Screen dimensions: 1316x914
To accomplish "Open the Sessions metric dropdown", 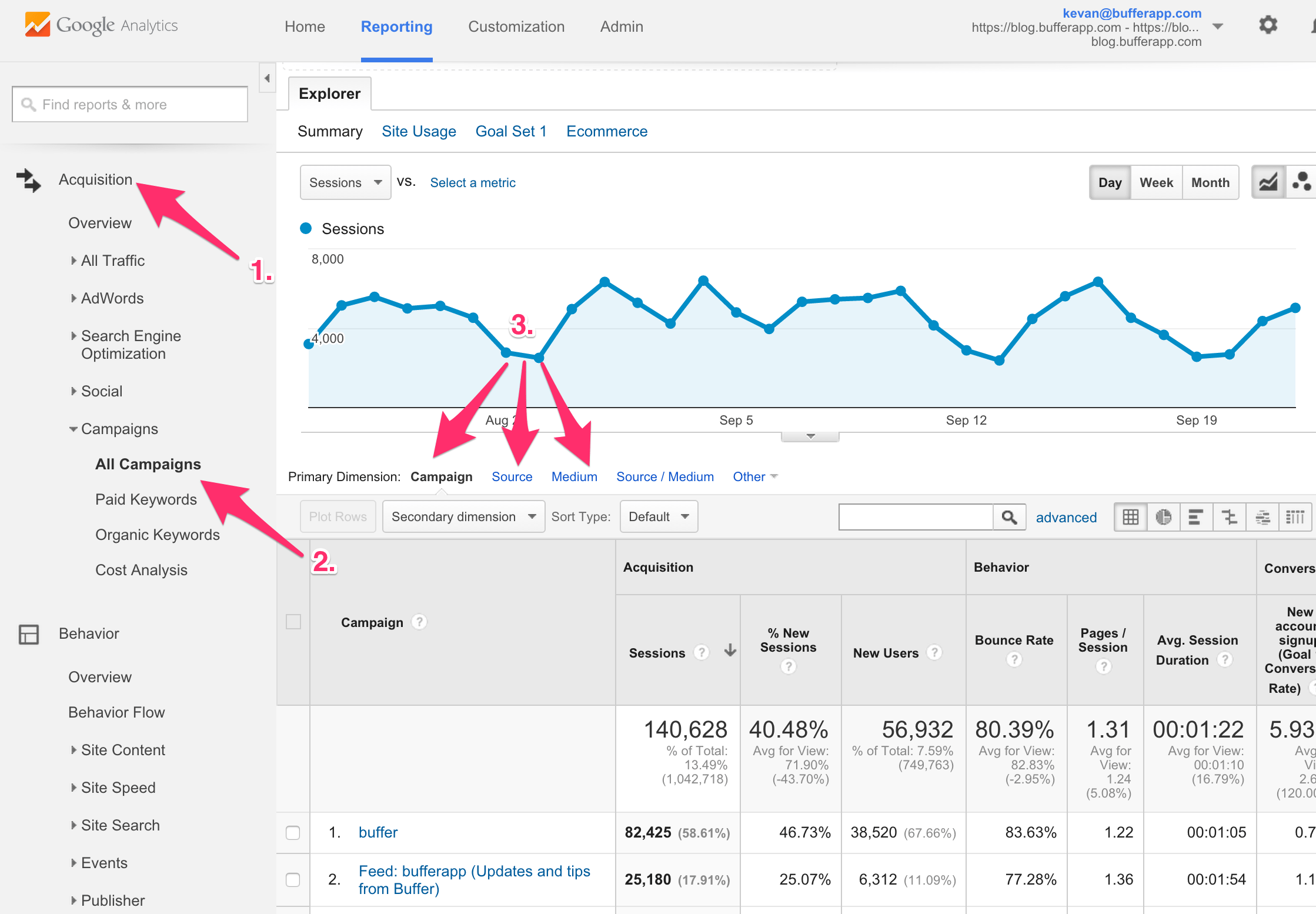I will point(345,182).
